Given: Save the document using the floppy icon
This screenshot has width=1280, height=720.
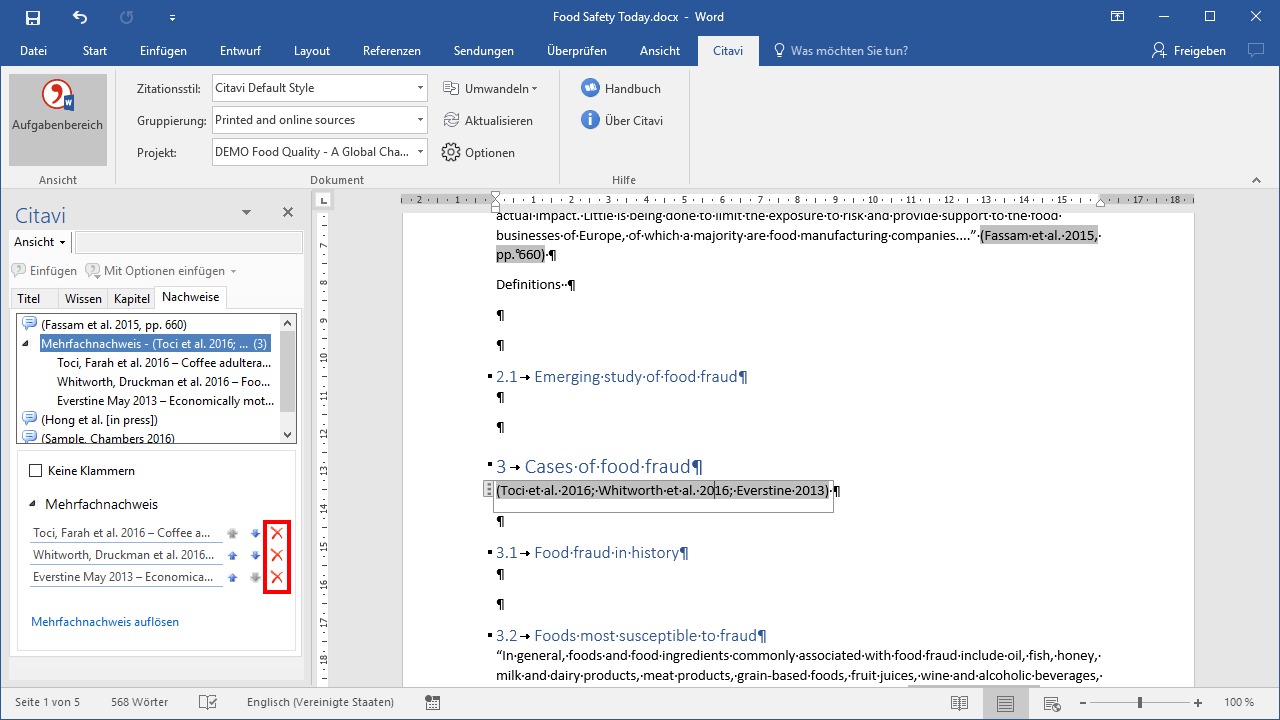Looking at the screenshot, I should pyautogui.click(x=33, y=17).
